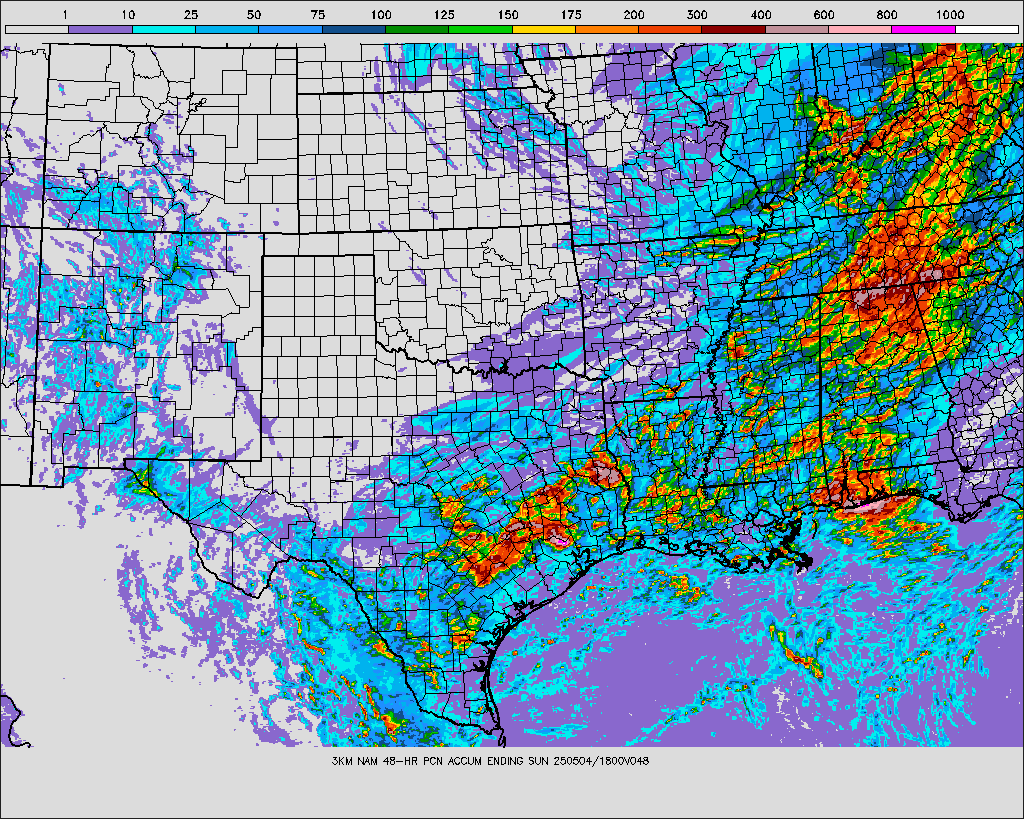This screenshot has height=819, width=1024.
Task: Click the light gray swatch before 1
Action: (37, 29)
